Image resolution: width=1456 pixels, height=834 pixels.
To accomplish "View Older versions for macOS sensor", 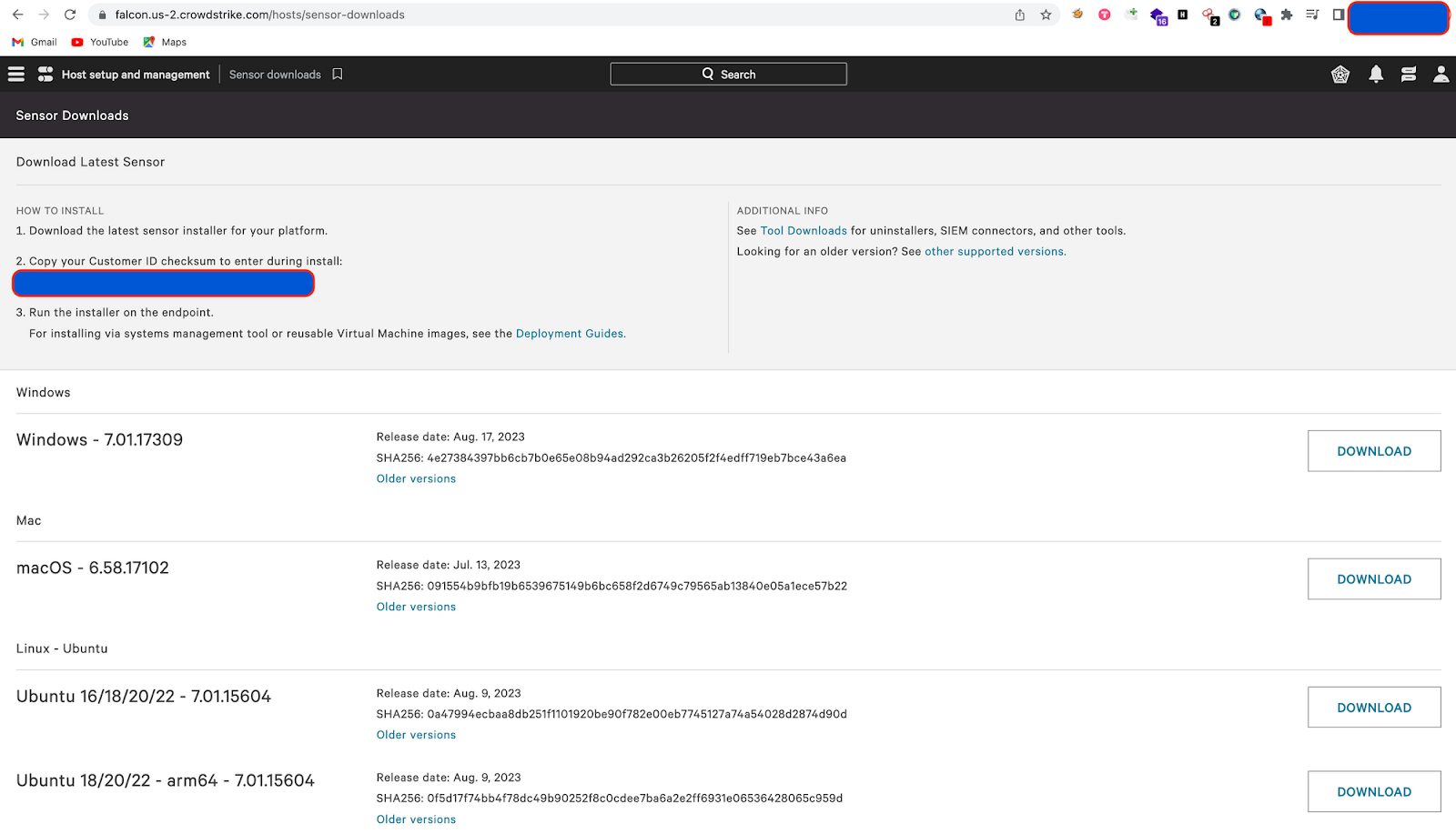I will [416, 608].
